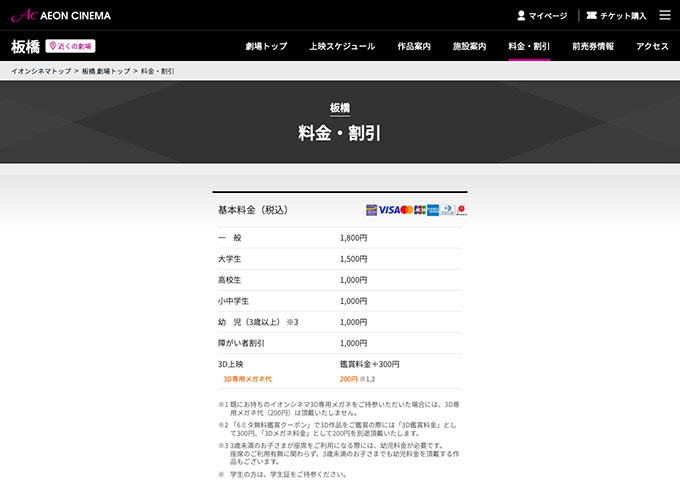The image size is (680, 480).
Task: Click the orange 200円 price
Action: point(349,379)
